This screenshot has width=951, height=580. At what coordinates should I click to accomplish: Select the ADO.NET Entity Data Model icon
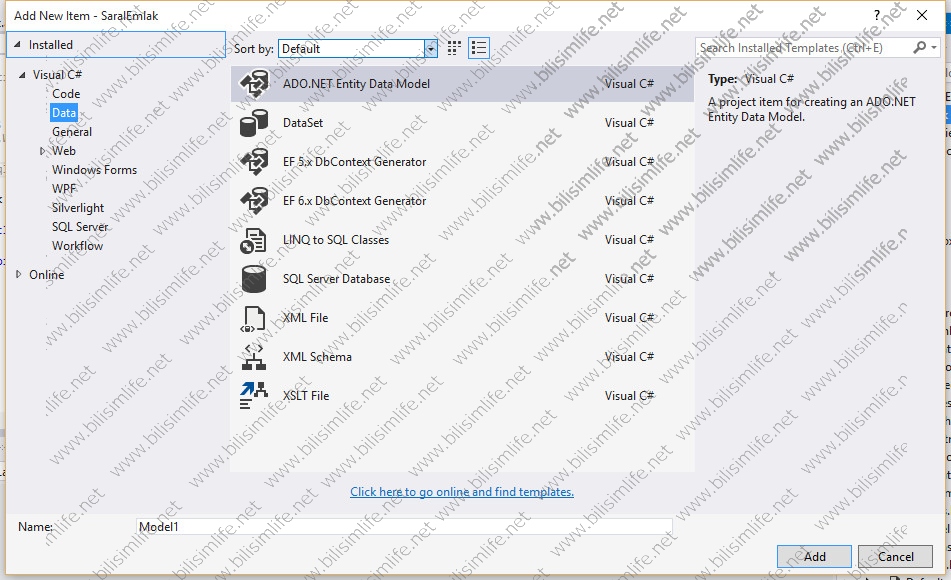[254, 84]
